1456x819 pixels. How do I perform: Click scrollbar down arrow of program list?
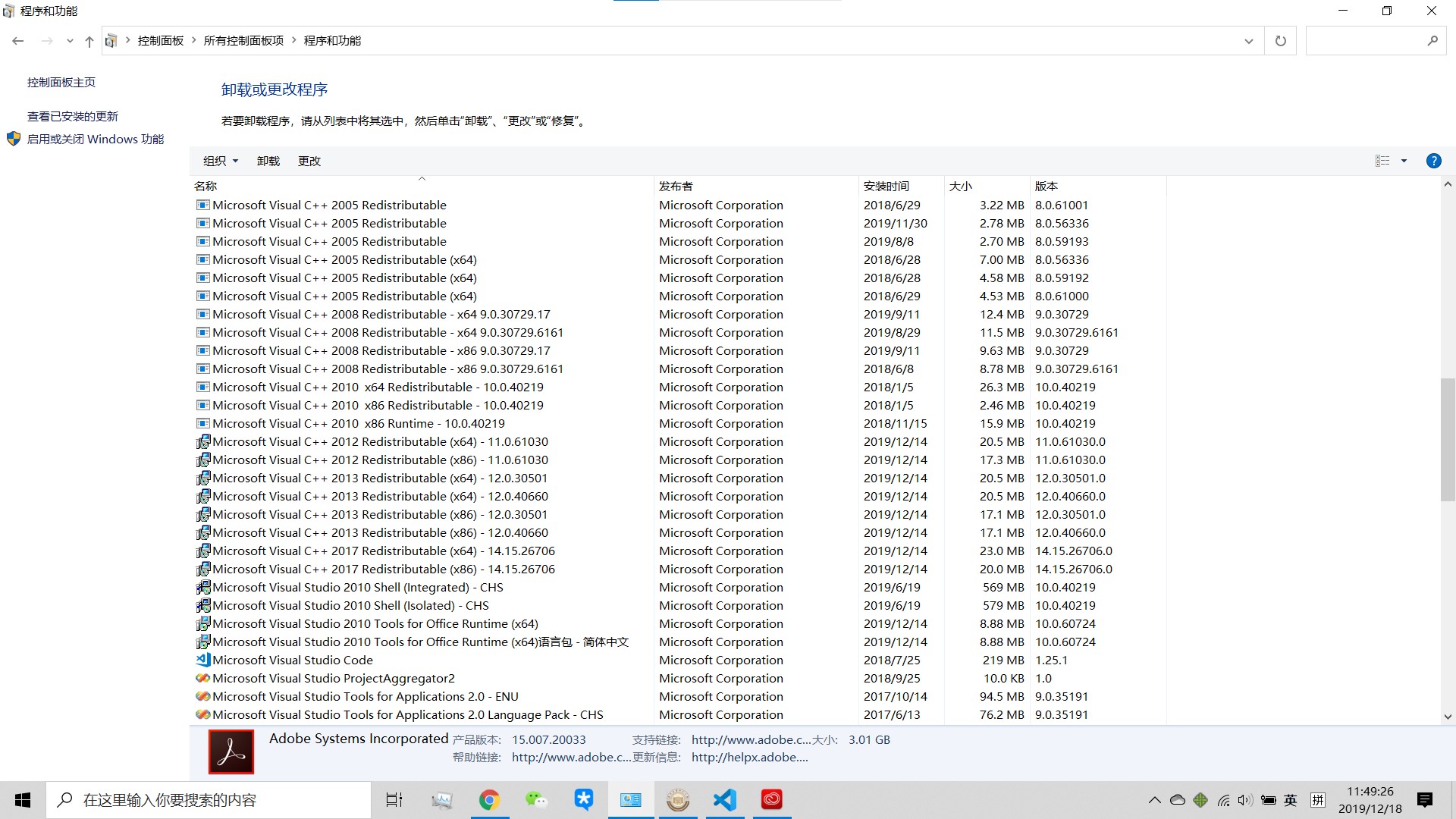1448,717
